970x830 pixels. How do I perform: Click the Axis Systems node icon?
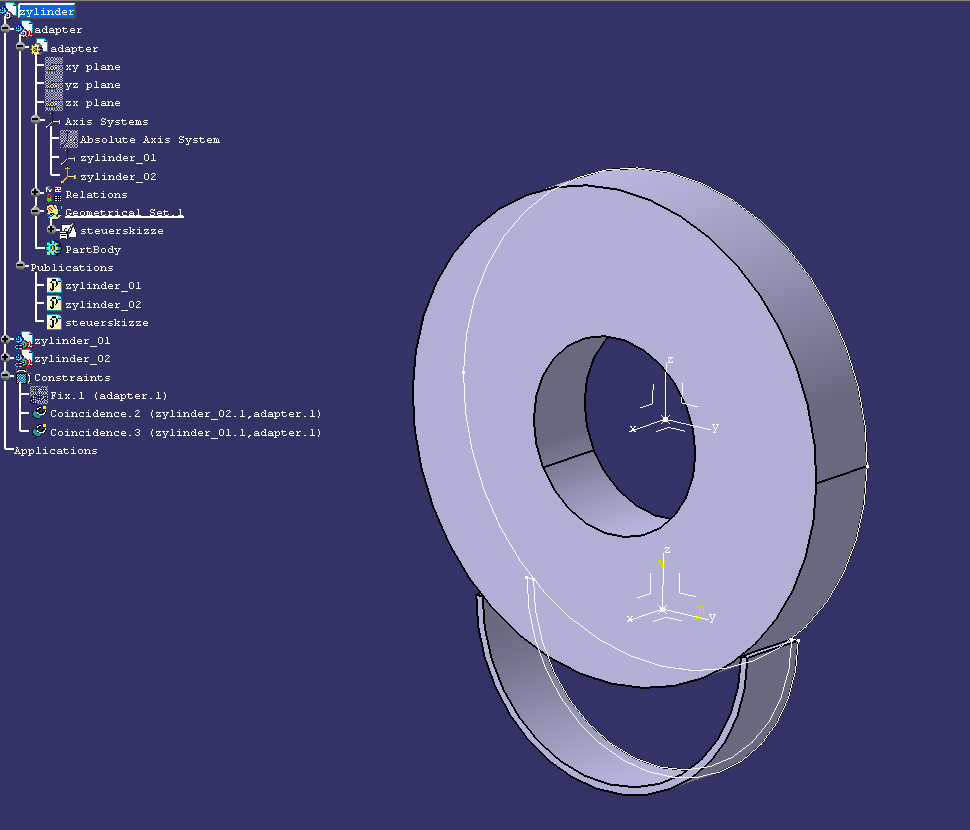click(x=53, y=121)
